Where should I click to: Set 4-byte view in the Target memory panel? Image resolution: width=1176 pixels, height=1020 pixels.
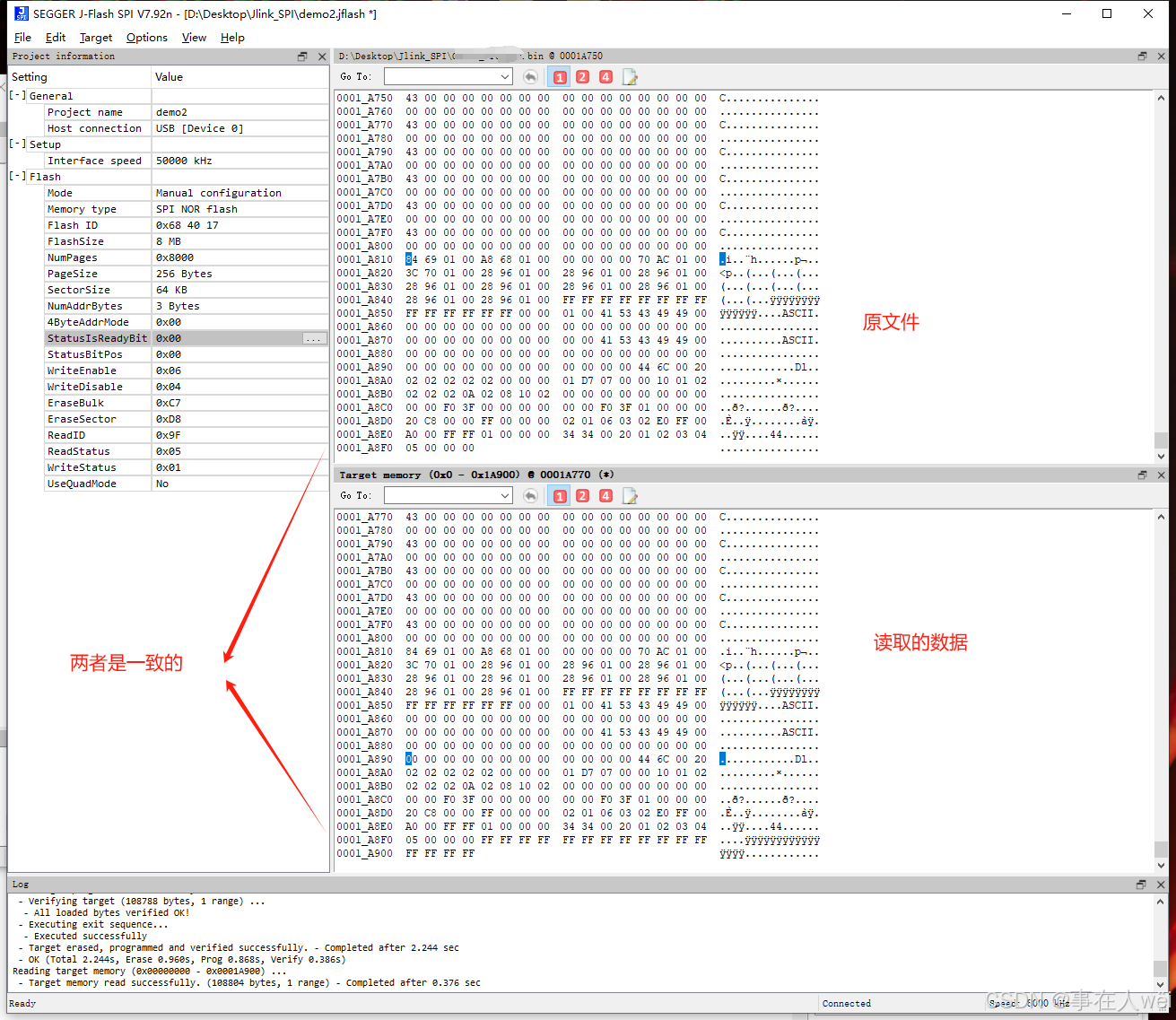(x=605, y=496)
